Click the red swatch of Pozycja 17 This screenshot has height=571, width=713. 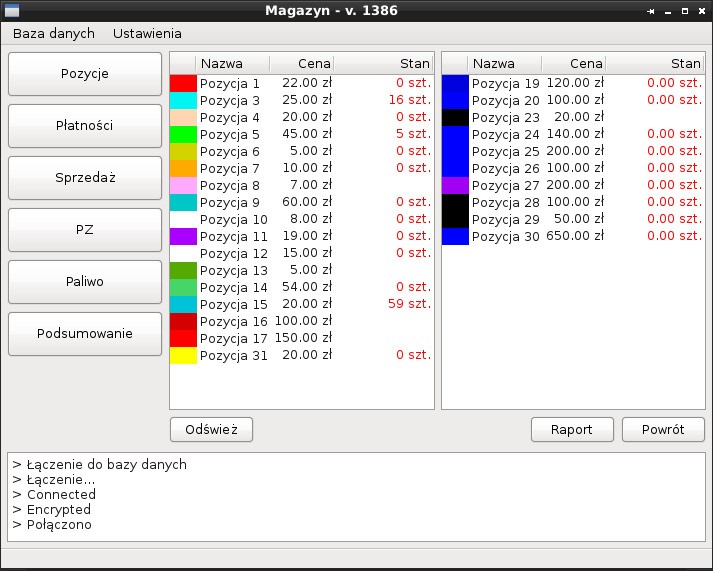pyautogui.click(x=183, y=338)
